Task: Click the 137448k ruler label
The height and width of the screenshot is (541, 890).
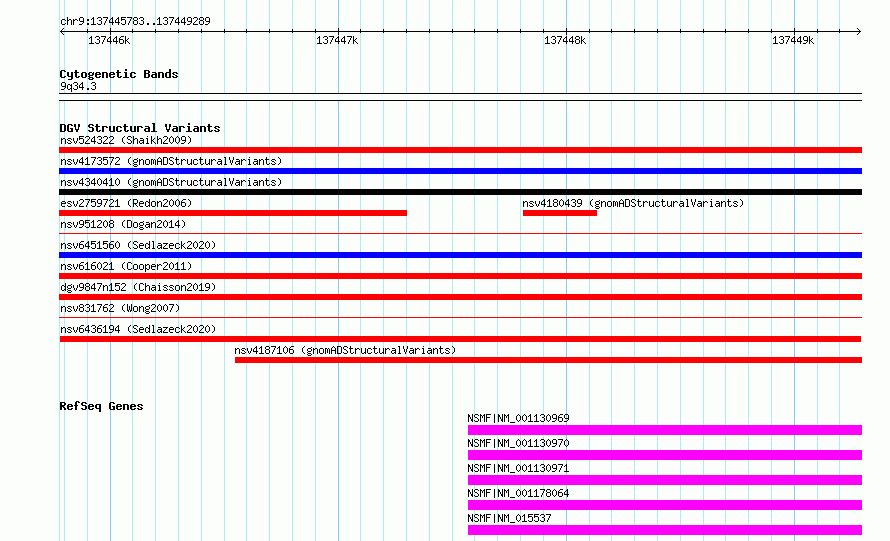Action: point(565,40)
